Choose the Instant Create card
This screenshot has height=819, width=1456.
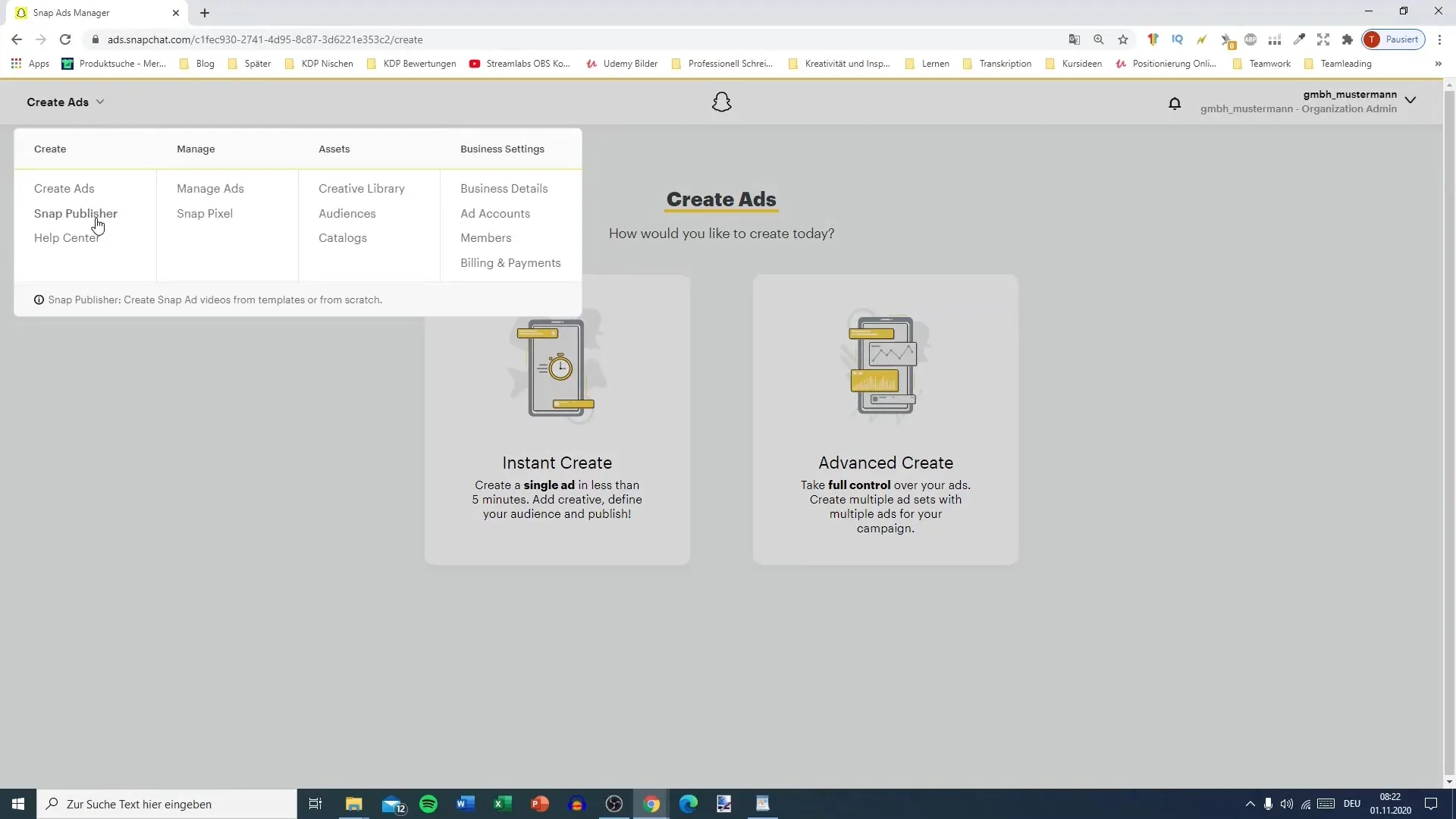click(x=557, y=419)
